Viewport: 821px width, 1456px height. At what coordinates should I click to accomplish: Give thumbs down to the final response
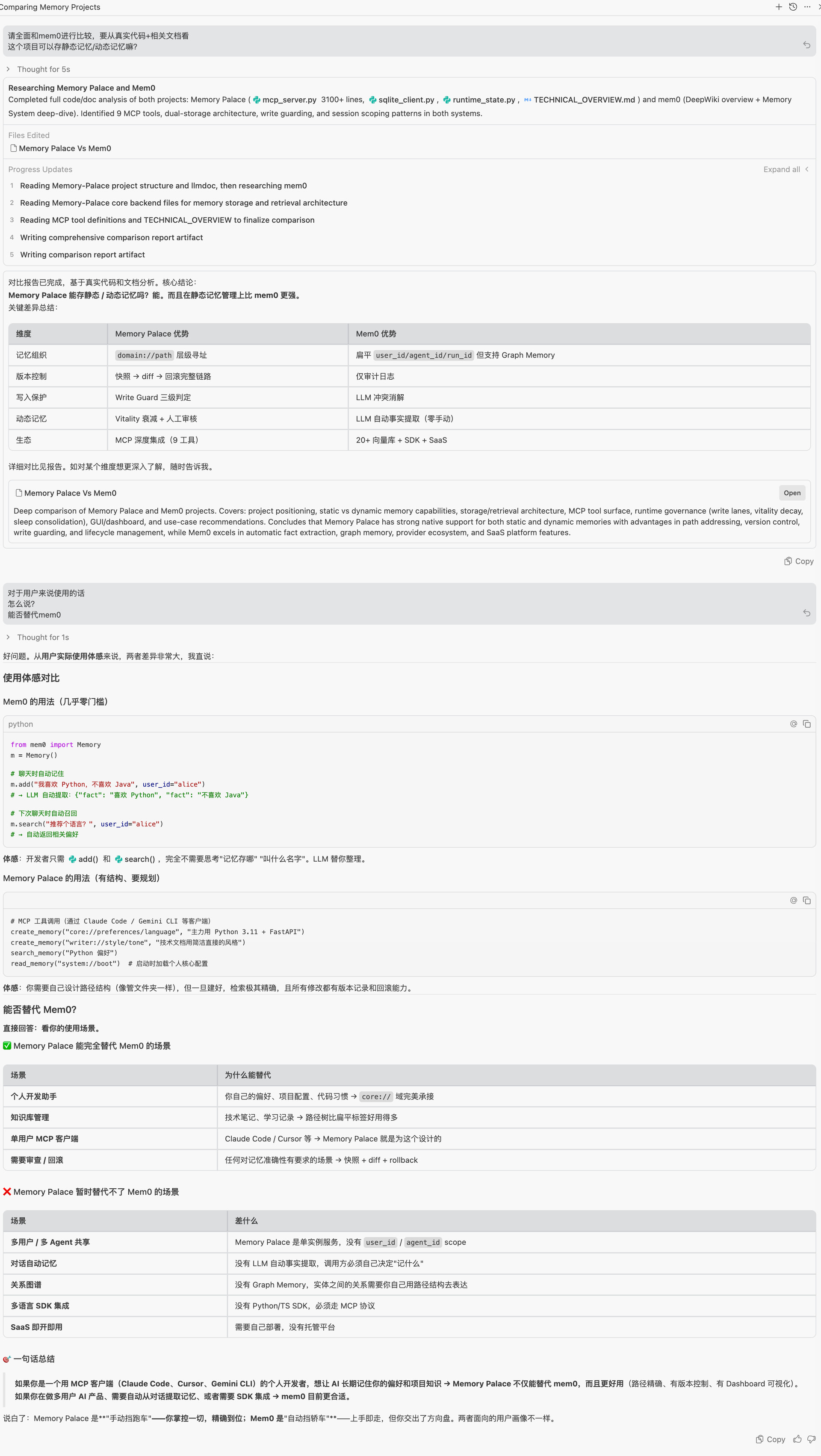(x=812, y=1439)
